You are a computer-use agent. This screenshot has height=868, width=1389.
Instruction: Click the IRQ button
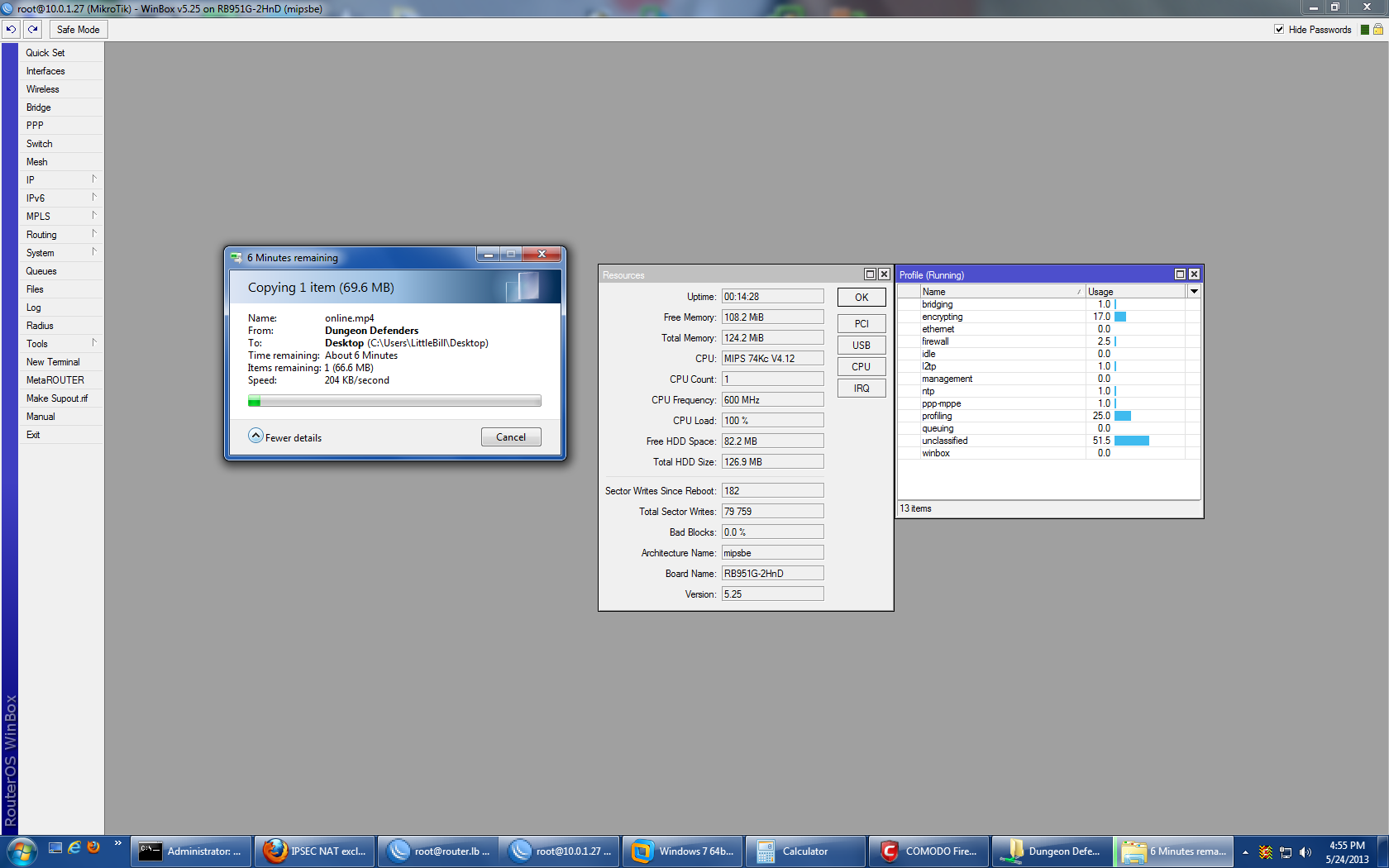coord(862,389)
